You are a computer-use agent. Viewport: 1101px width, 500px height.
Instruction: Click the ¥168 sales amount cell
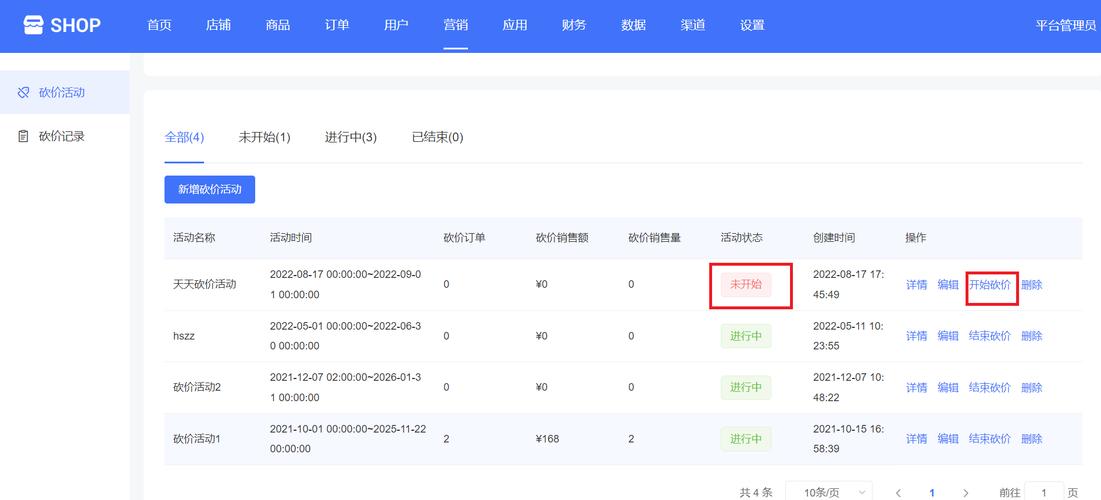click(x=547, y=439)
